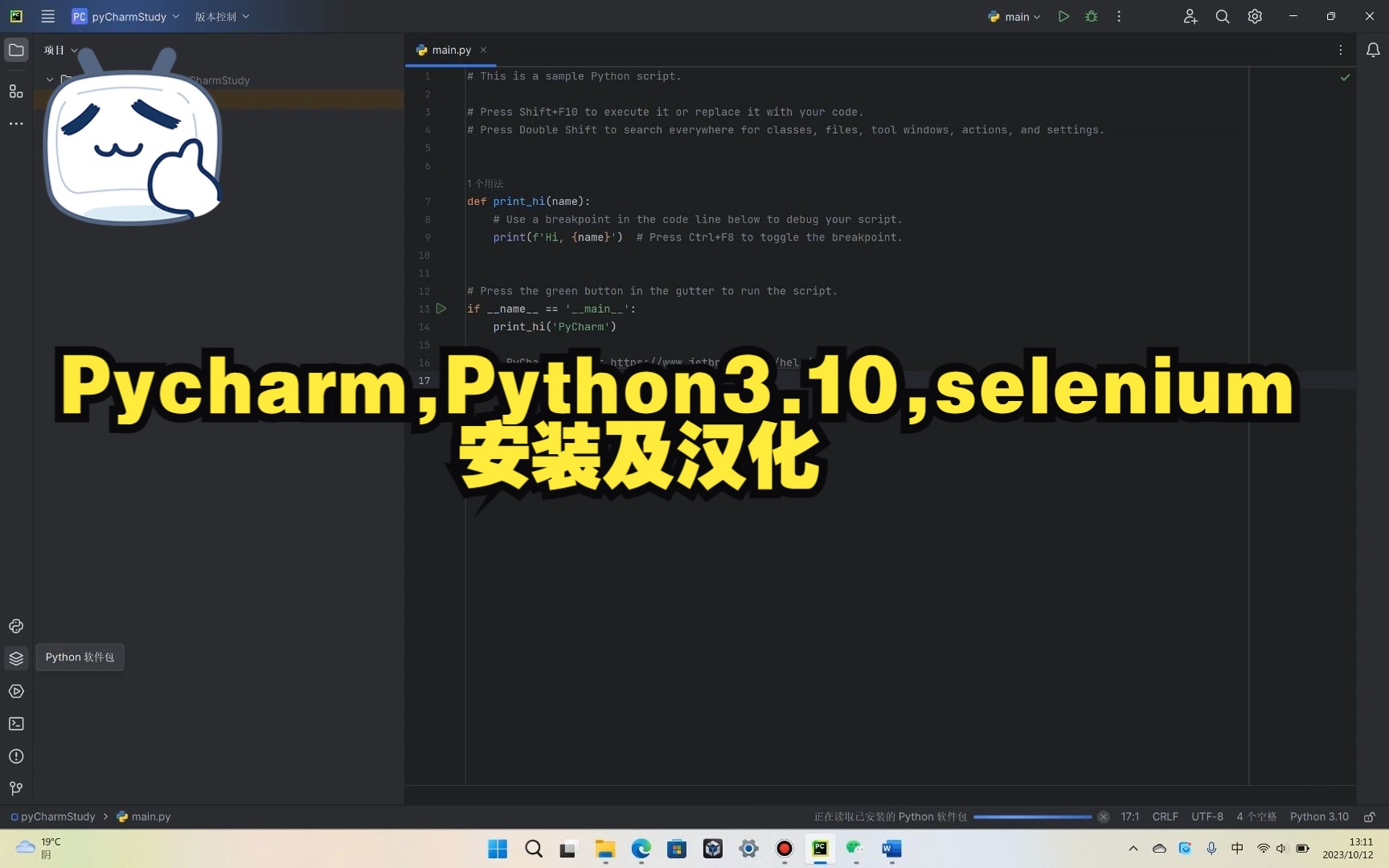The image size is (1389, 868).
Task: Open the Terminal tool window
Action: [16, 723]
